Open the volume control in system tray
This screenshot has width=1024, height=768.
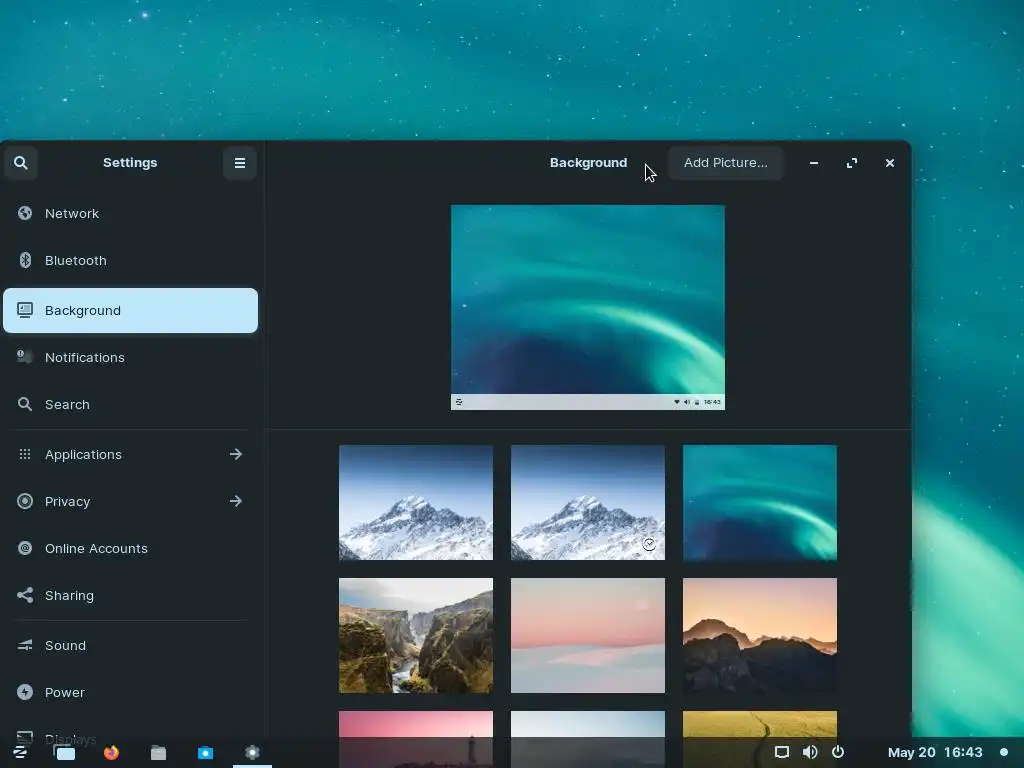(810, 752)
